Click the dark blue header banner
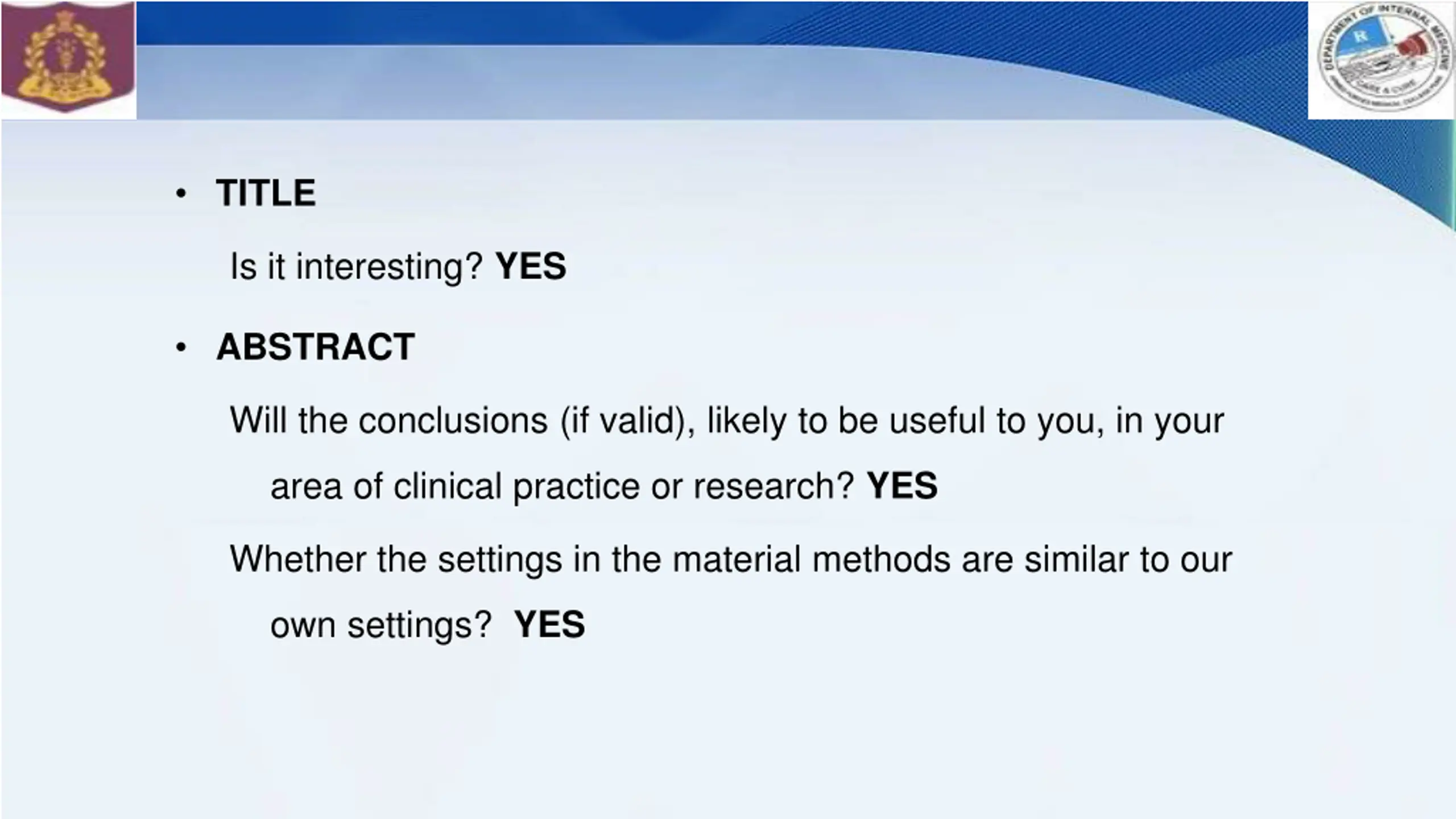This screenshot has height=819, width=1456. coord(722,23)
